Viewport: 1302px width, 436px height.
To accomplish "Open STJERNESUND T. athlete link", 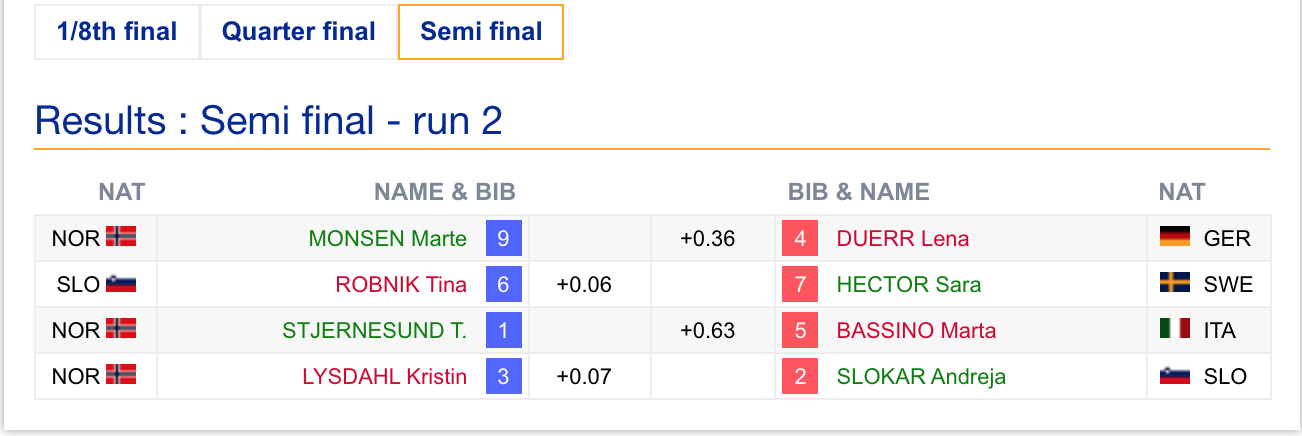I will [x=375, y=330].
